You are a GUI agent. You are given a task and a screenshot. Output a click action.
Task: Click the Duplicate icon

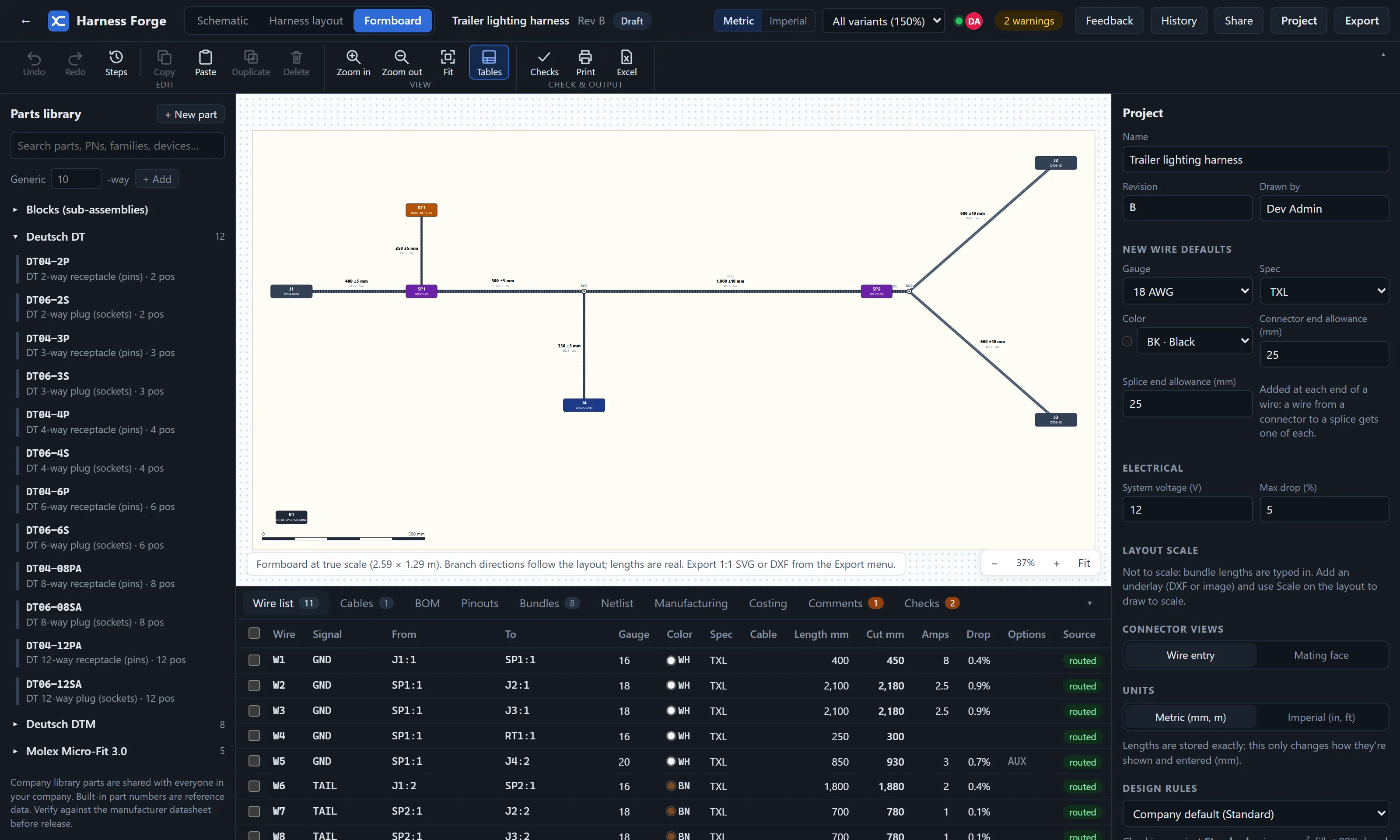click(251, 57)
